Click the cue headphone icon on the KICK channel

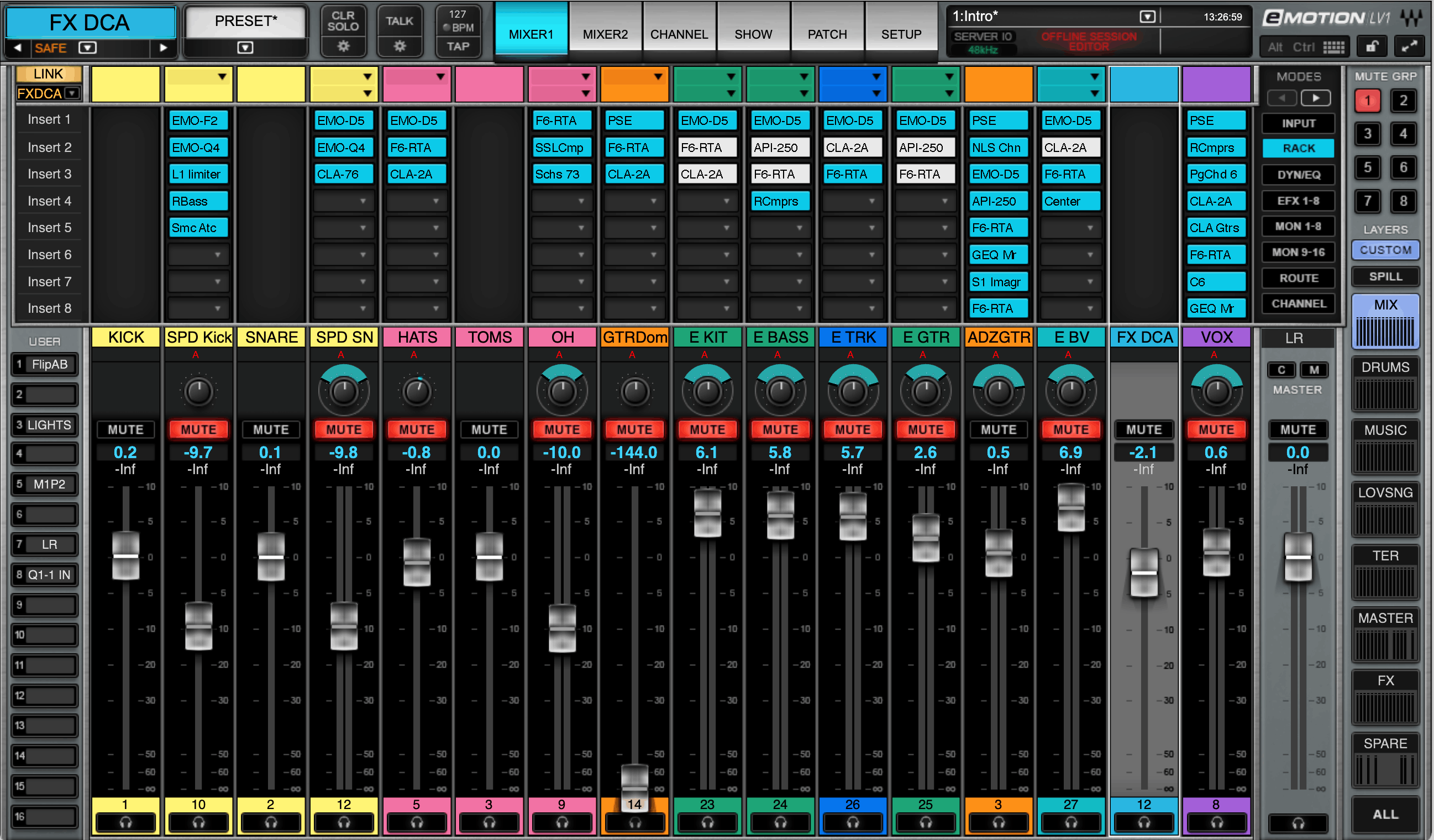125,823
